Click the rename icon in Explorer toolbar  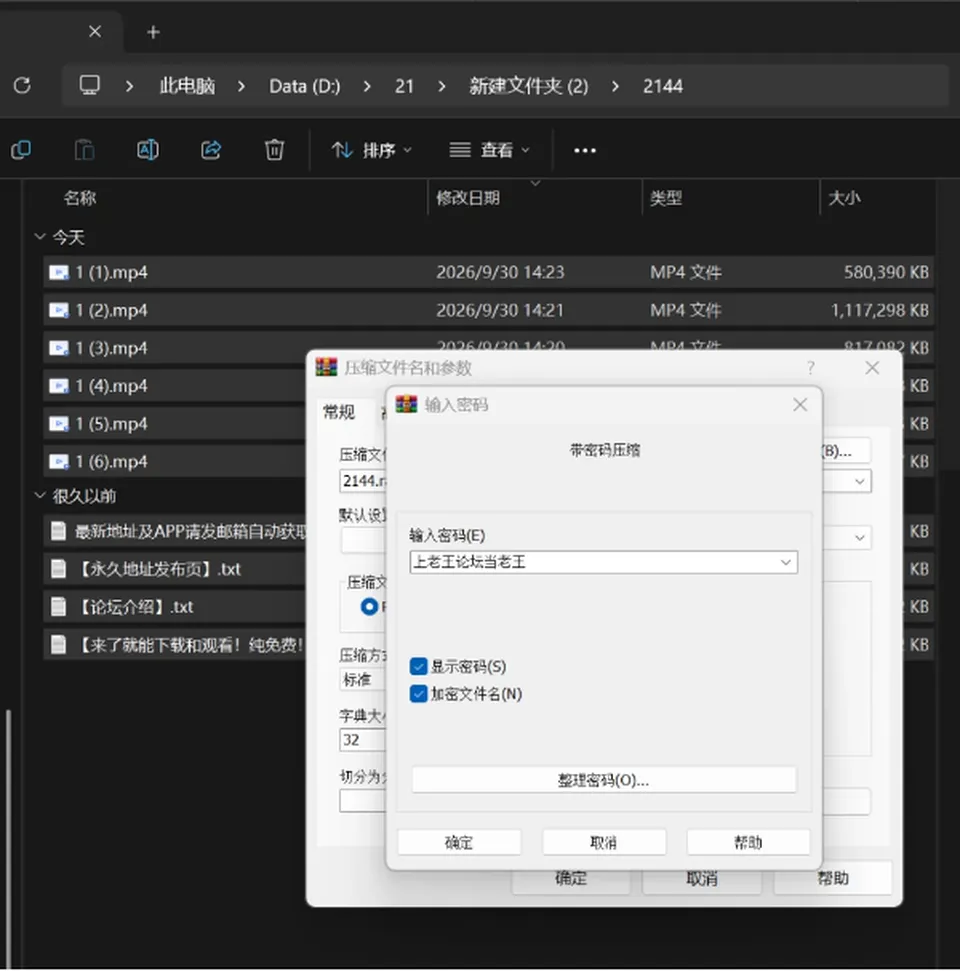(147, 150)
